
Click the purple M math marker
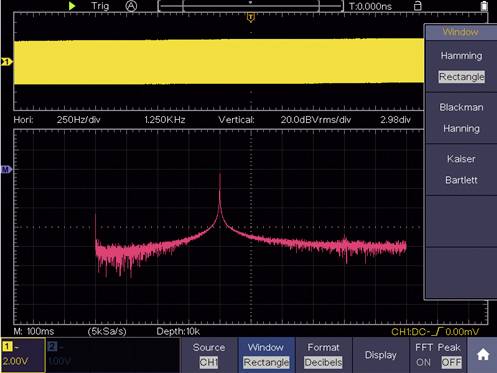6,169
